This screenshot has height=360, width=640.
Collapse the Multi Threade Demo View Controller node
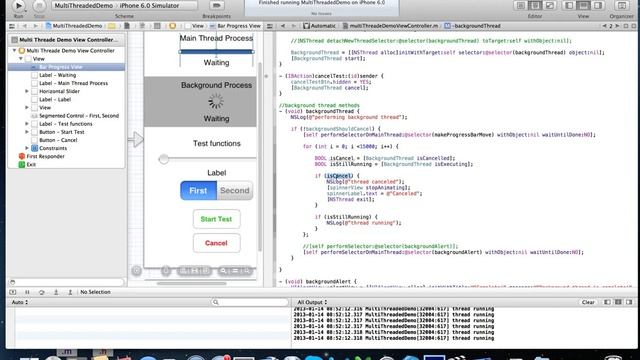click(x=15, y=51)
